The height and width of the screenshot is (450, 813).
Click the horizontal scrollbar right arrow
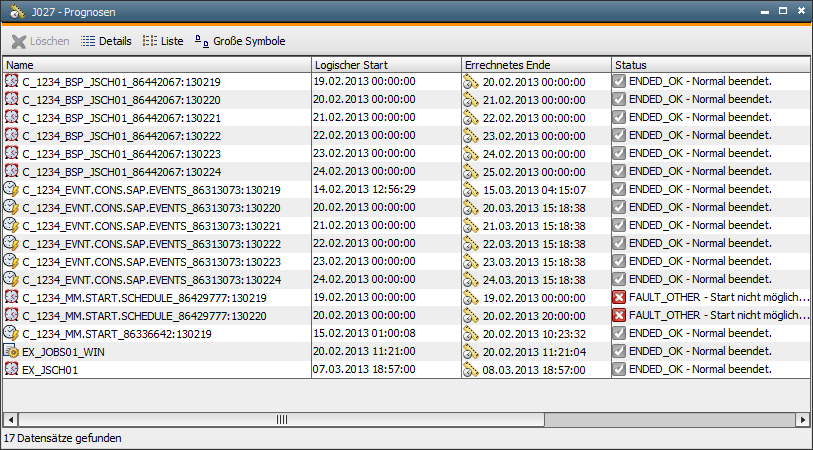[803, 419]
